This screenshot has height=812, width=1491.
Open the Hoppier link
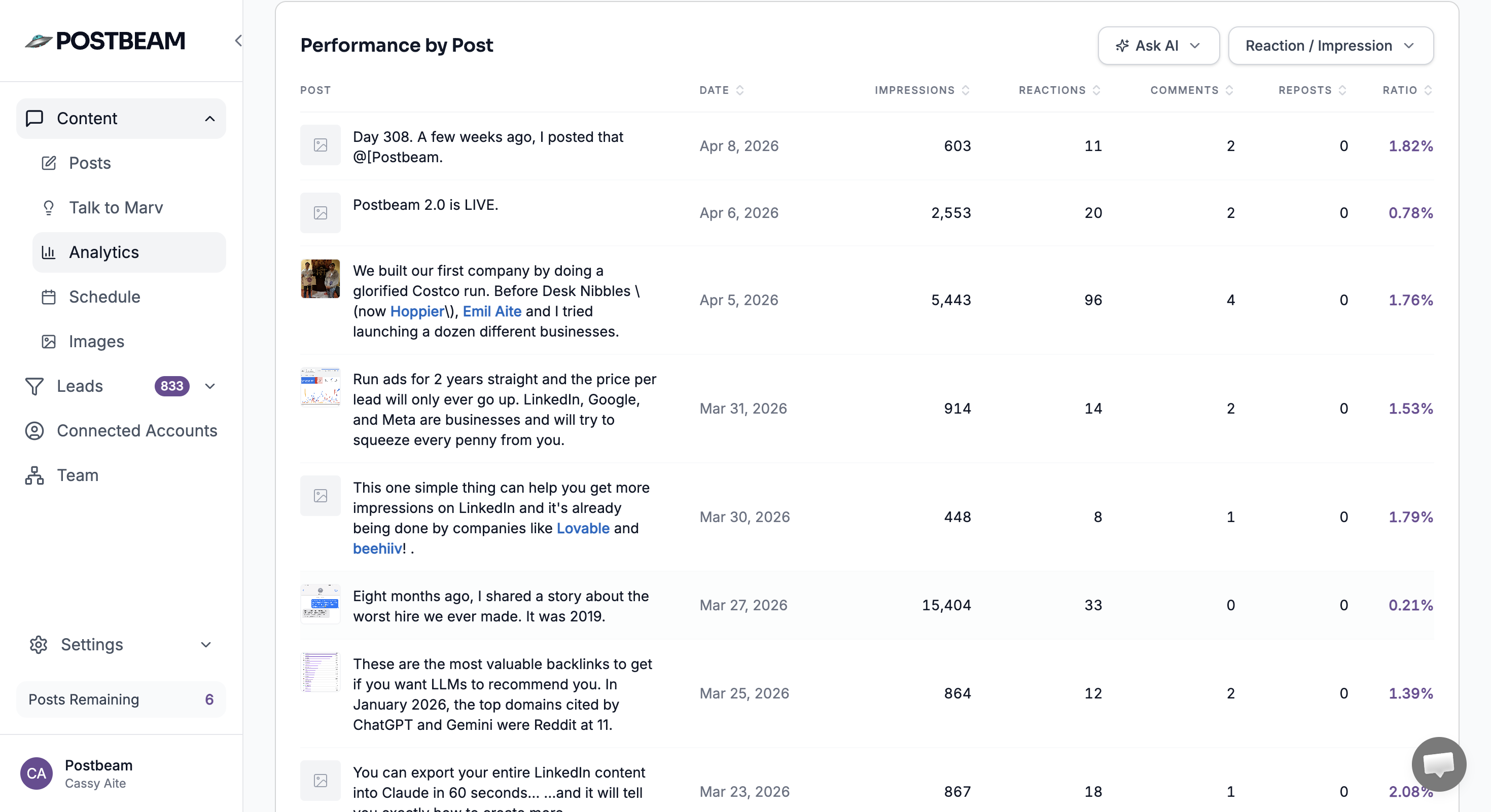pos(417,311)
